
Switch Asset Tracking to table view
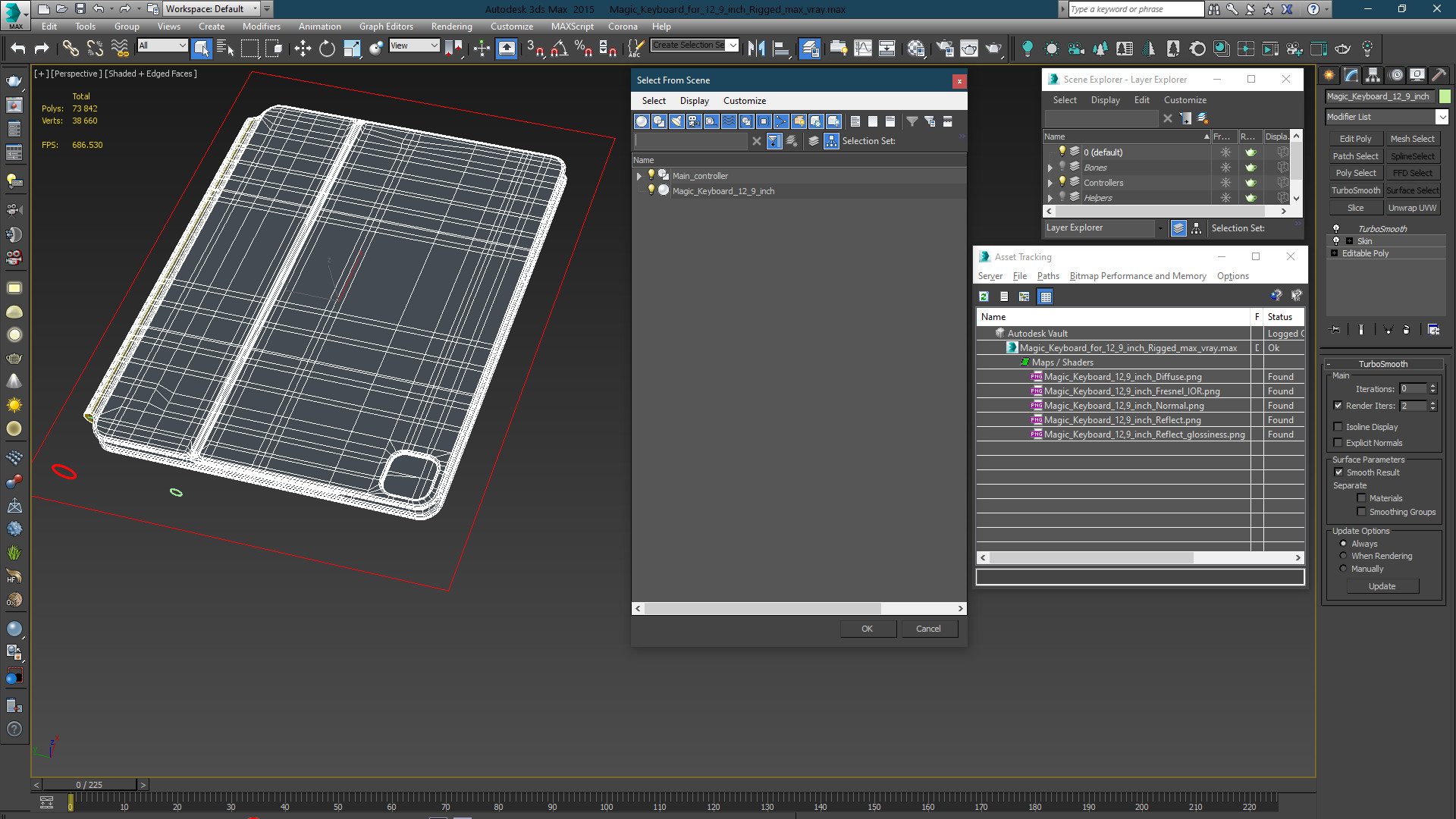(1046, 297)
